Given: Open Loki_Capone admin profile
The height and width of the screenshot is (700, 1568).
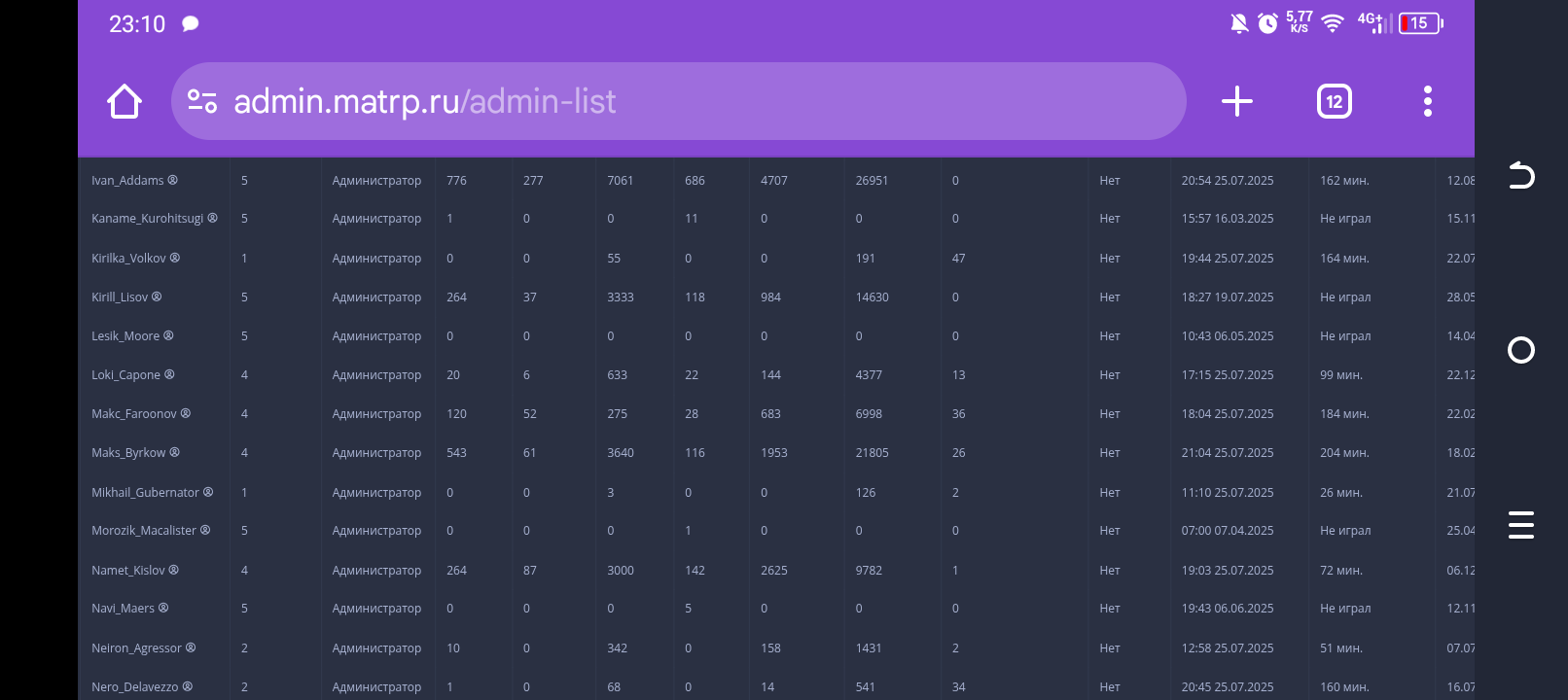Looking at the screenshot, I should 126,375.
